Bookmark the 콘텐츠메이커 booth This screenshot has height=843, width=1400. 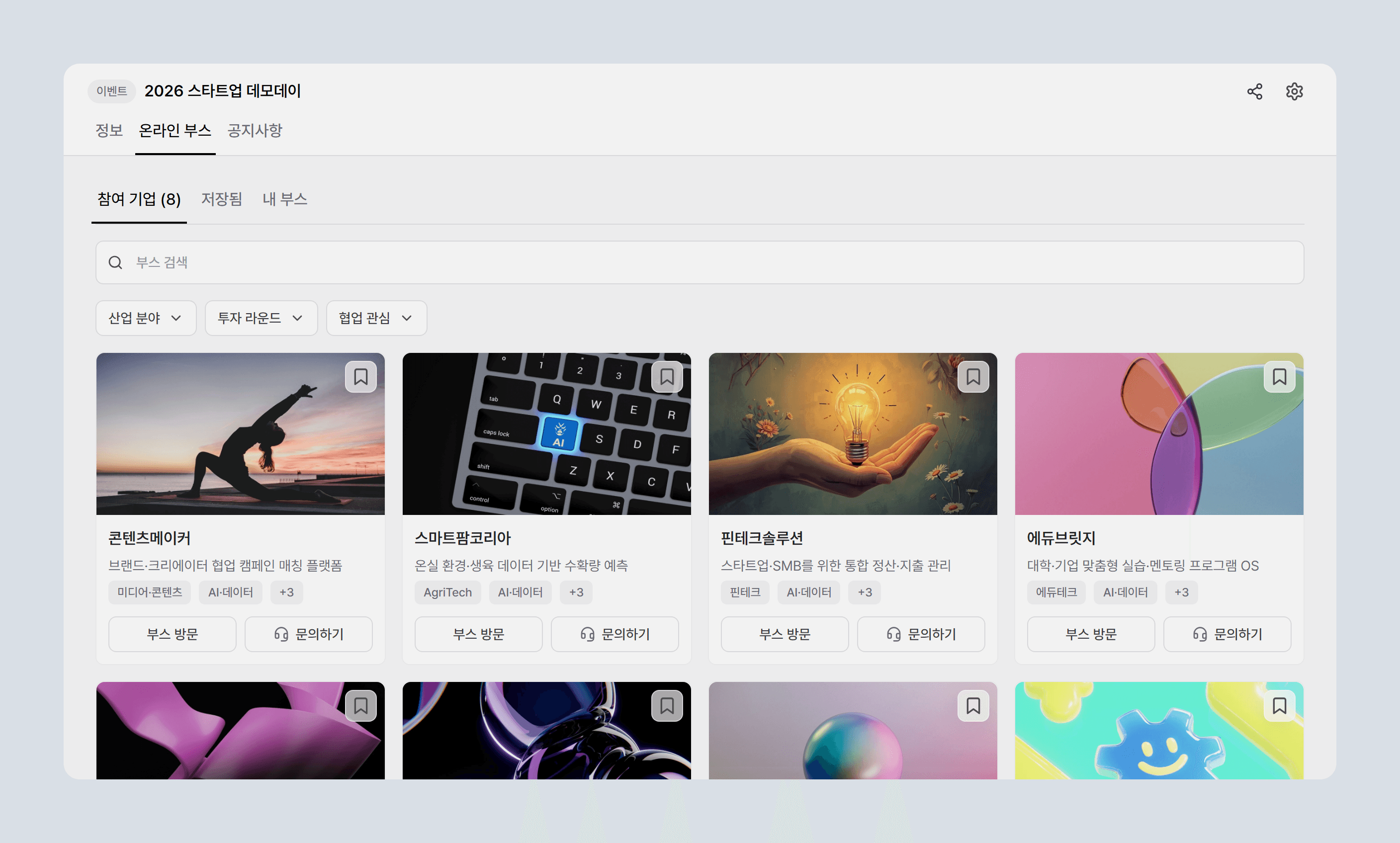tap(361, 377)
